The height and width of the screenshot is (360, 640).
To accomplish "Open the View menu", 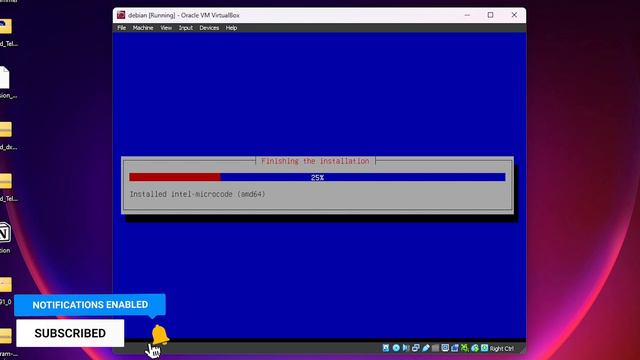I will tap(166, 28).
